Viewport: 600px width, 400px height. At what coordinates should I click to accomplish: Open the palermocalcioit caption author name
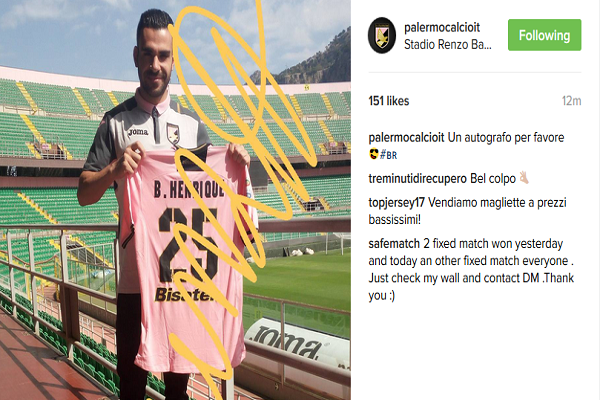(406, 137)
